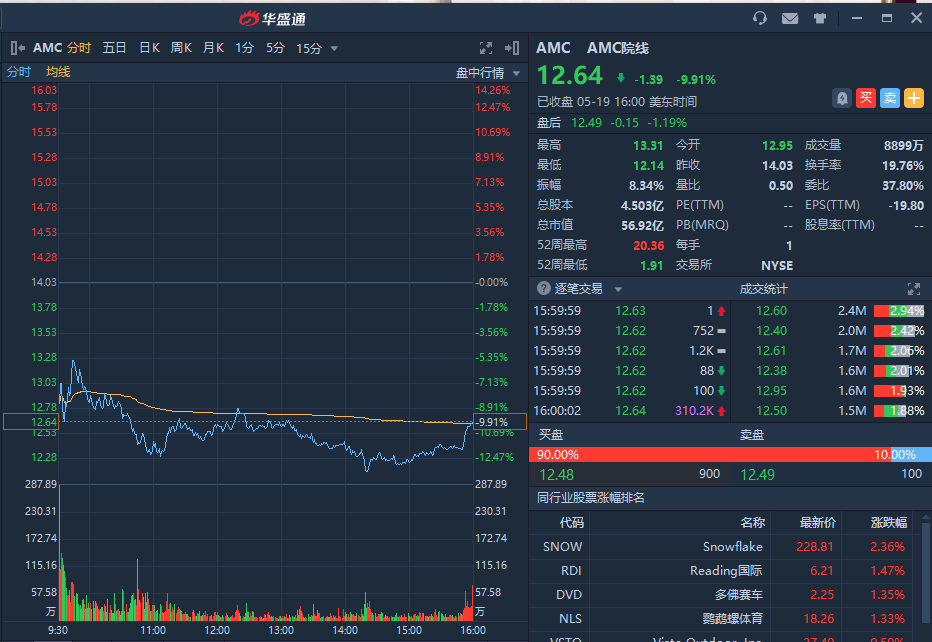
Task: Minimize the 华盛通 window
Action: 857,18
